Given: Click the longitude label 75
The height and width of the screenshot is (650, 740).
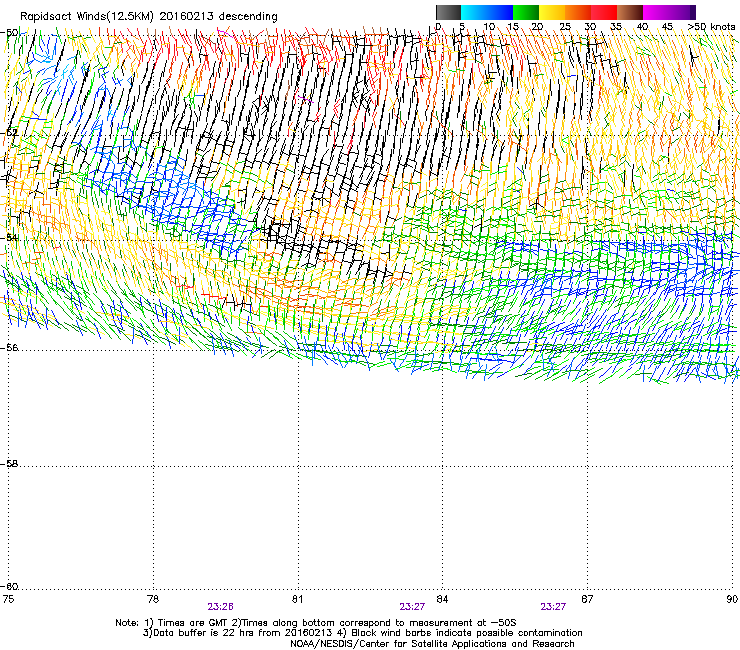Looking at the screenshot, I should click(x=8, y=599).
